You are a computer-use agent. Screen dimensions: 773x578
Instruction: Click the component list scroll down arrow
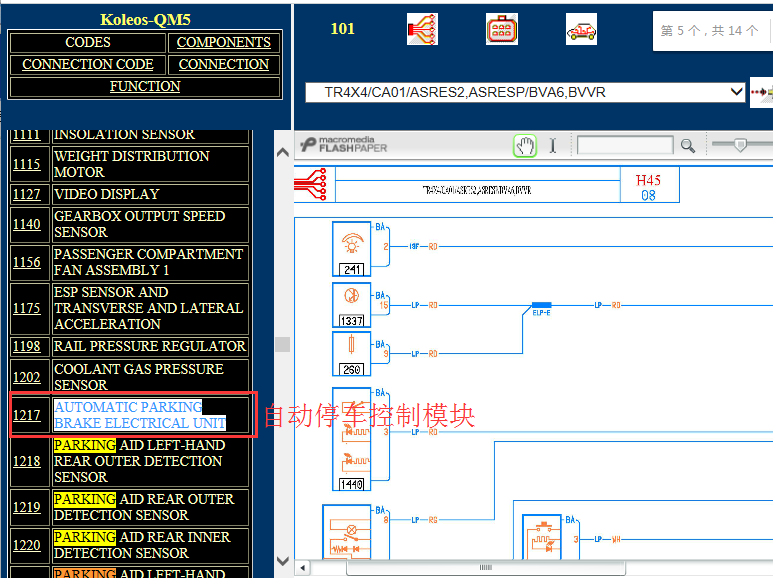click(x=282, y=561)
